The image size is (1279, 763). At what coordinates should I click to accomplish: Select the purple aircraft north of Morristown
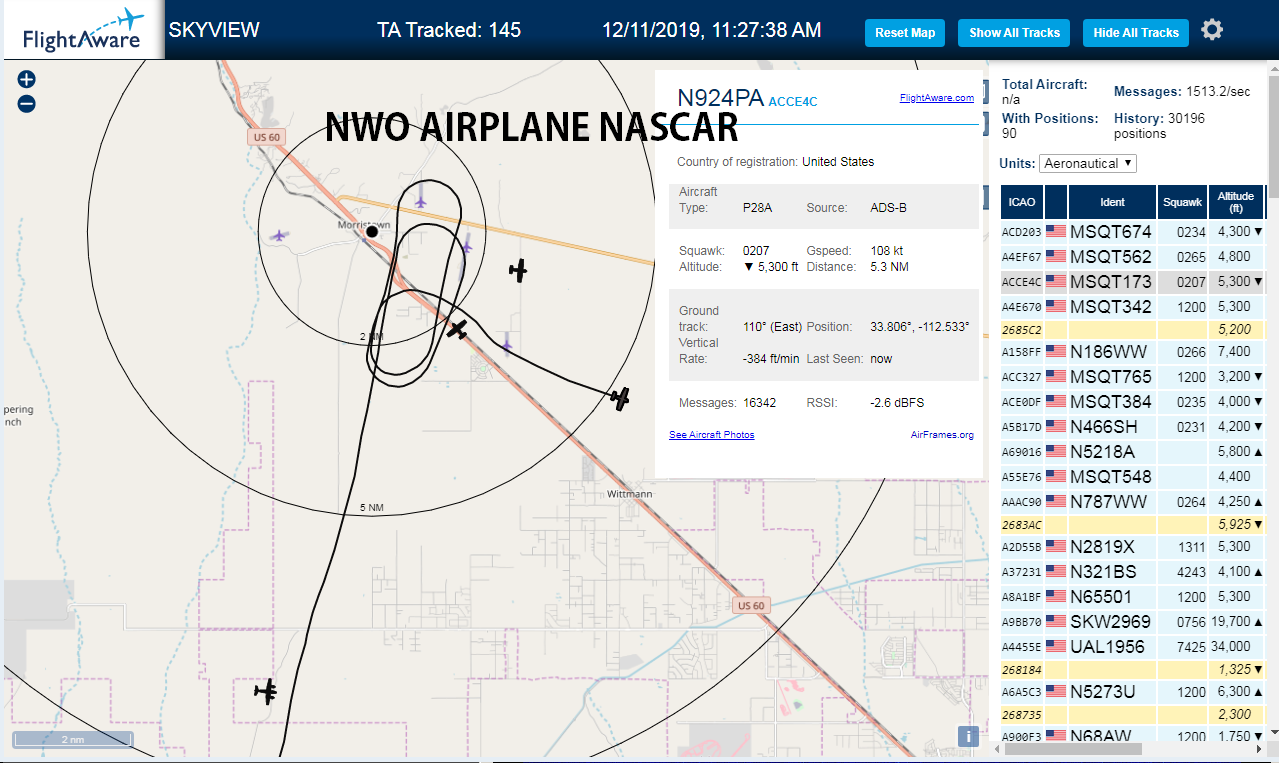(x=421, y=200)
